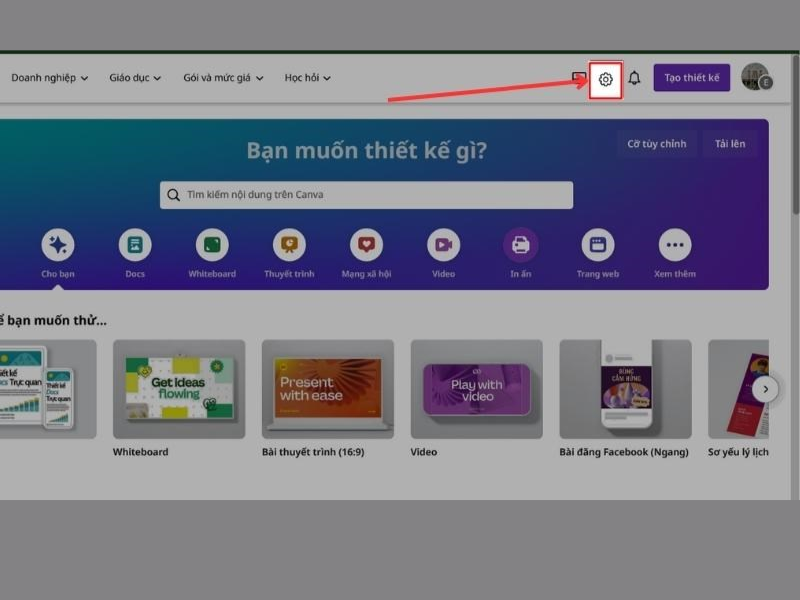Advance the template carousel with right arrow

click(x=766, y=388)
